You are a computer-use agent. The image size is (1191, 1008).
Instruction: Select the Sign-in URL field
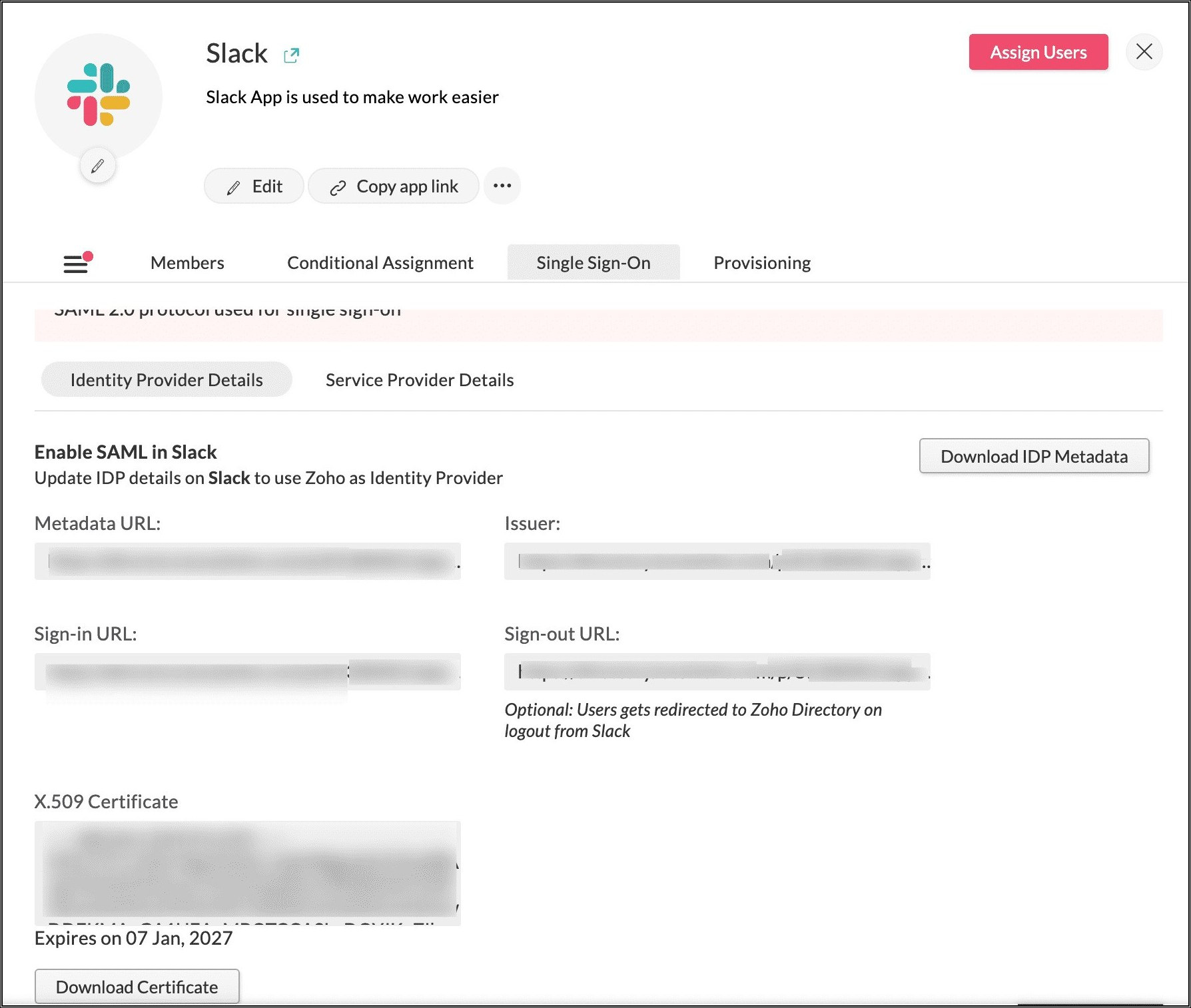click(x=248, y=672)
